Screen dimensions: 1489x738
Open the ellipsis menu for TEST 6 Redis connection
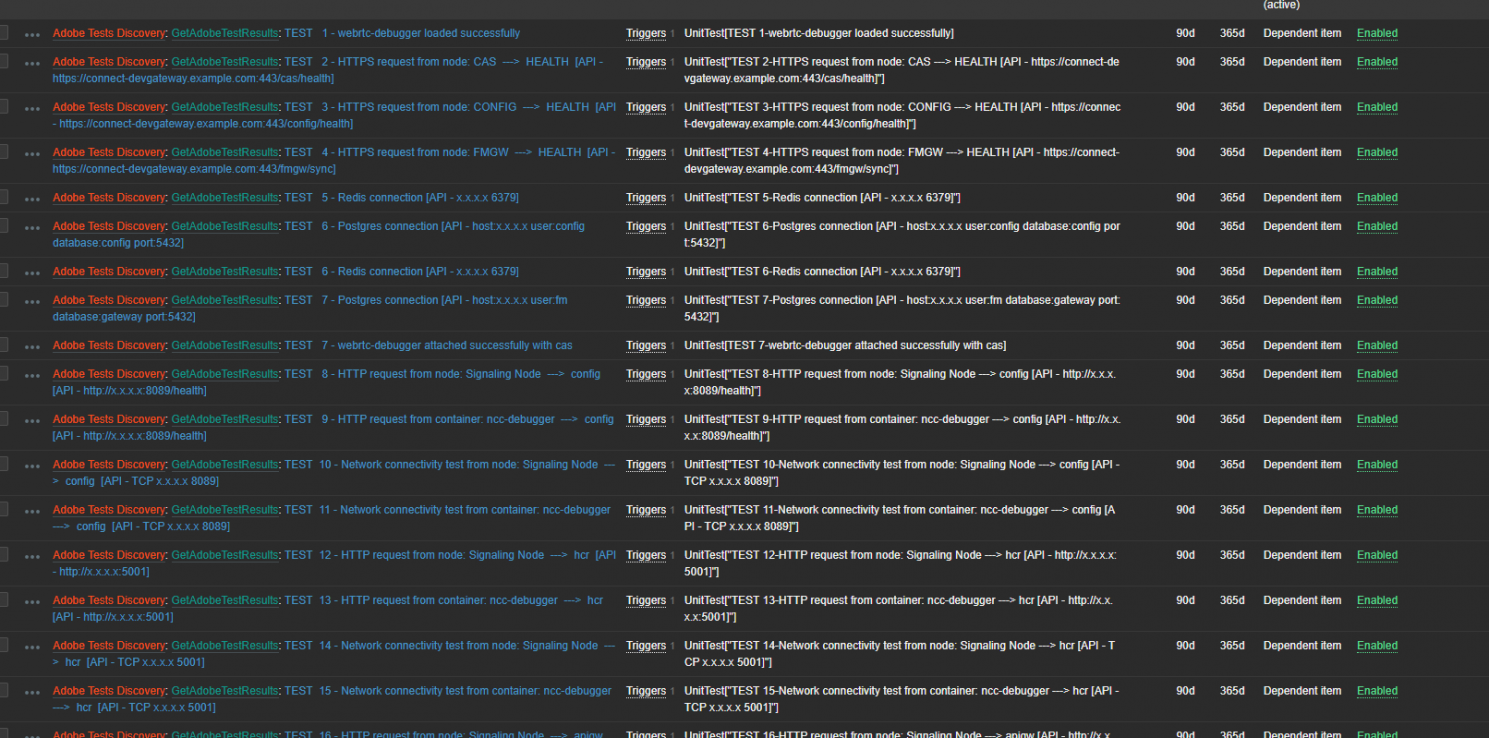pyautogui.click(x=32, y=272)
